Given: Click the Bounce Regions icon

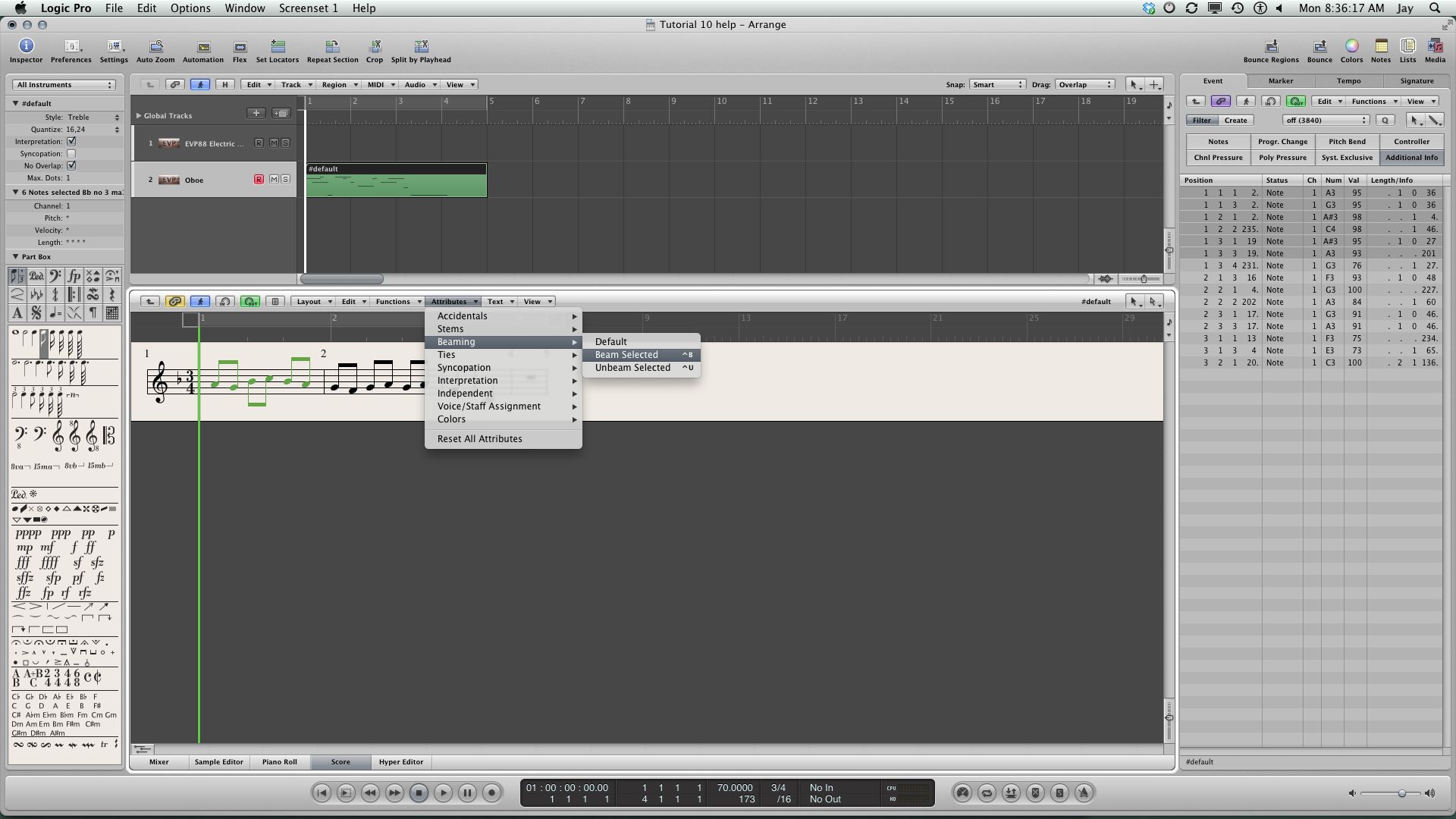Looking at the screenshot, I should 1271,51.
